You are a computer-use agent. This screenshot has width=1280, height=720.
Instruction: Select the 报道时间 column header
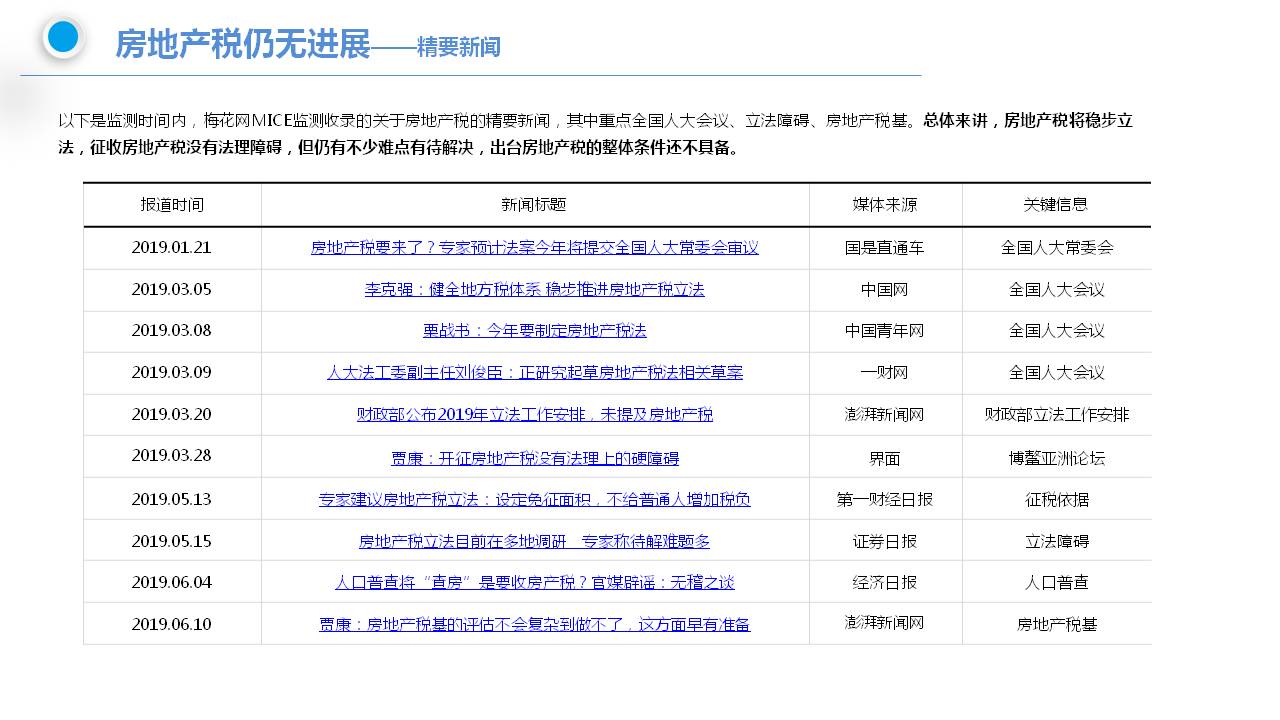click(x=172, y=205)
